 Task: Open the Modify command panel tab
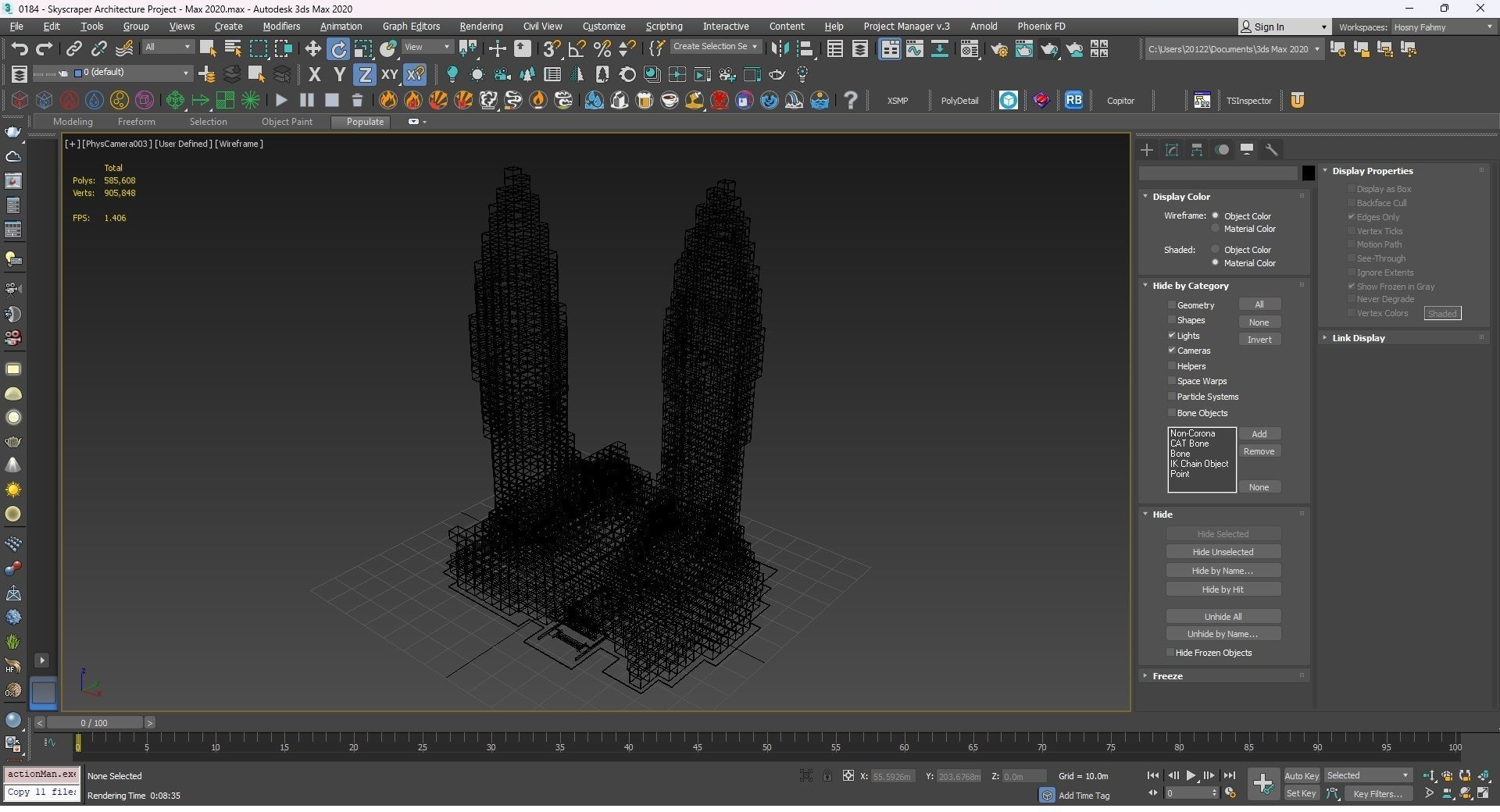(x=1172, y=150)
